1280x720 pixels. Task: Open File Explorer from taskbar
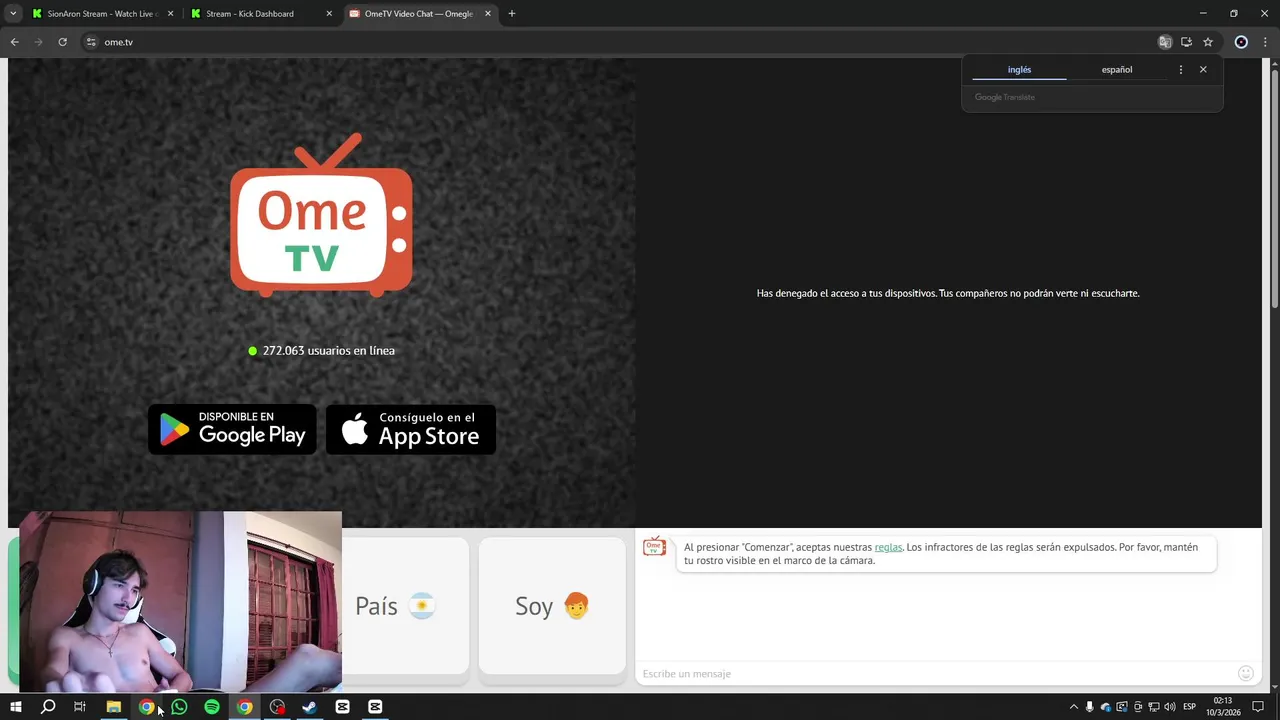114,707
